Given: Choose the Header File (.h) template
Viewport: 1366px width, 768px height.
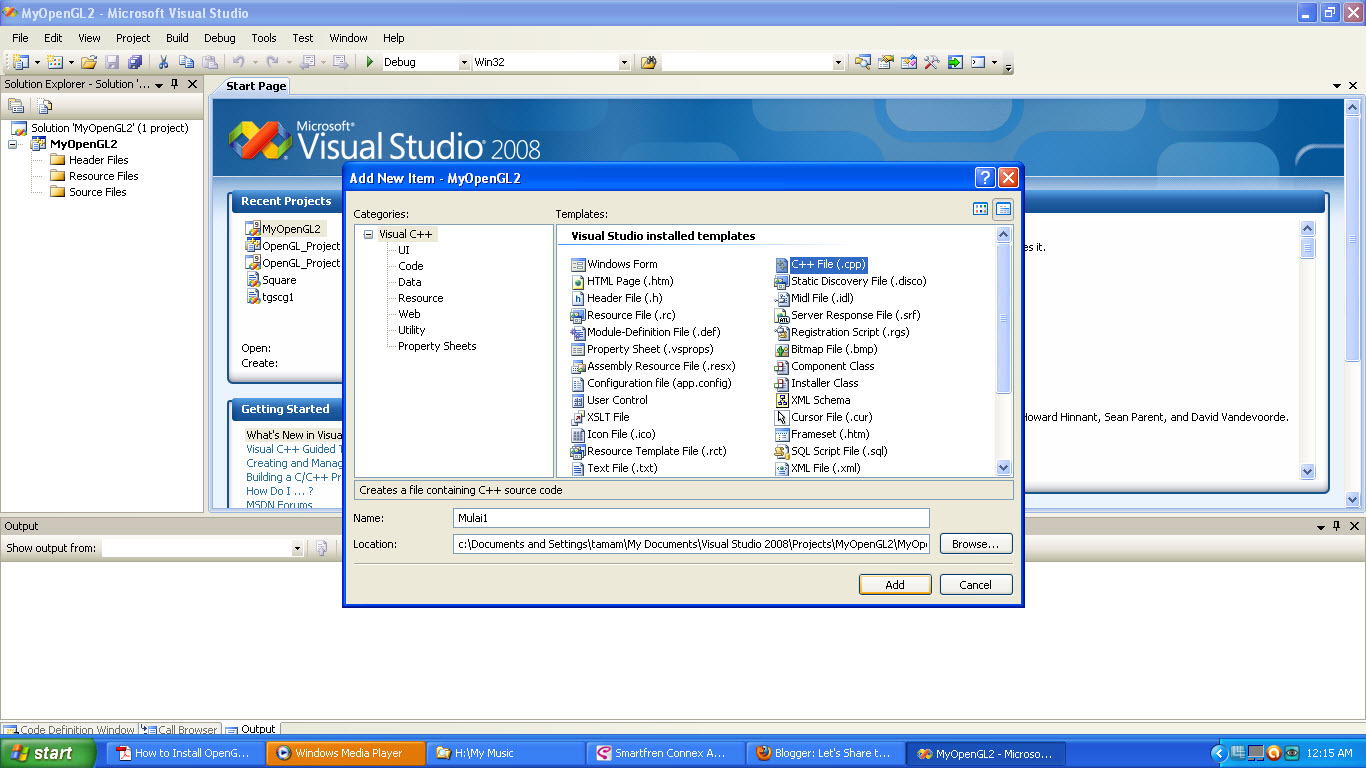Looking at the screenshot, I should 617,298.
